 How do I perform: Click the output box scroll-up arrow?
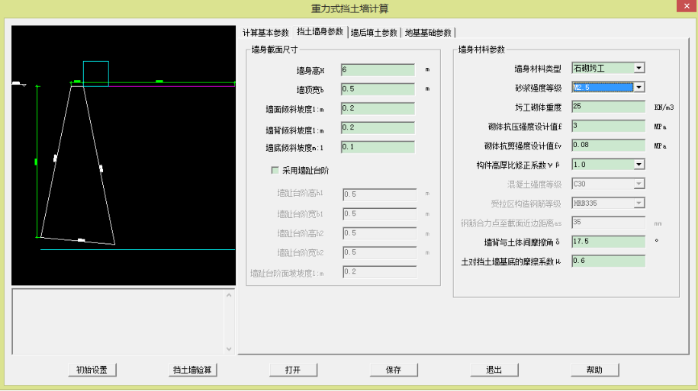click(x=229, y=295)
